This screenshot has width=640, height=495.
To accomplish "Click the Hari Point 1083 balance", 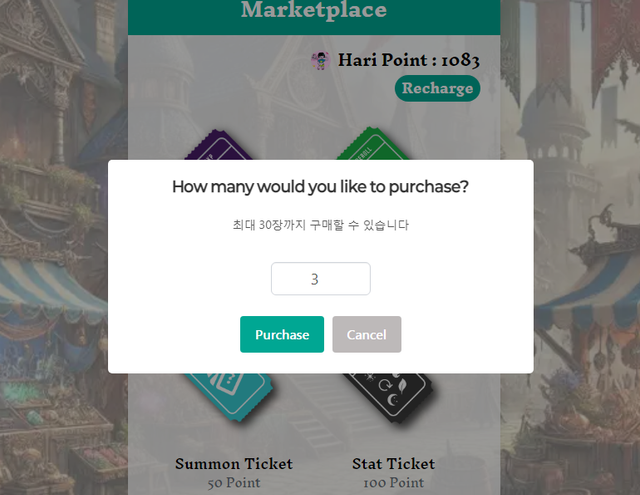I will click(x=409, y=61).
